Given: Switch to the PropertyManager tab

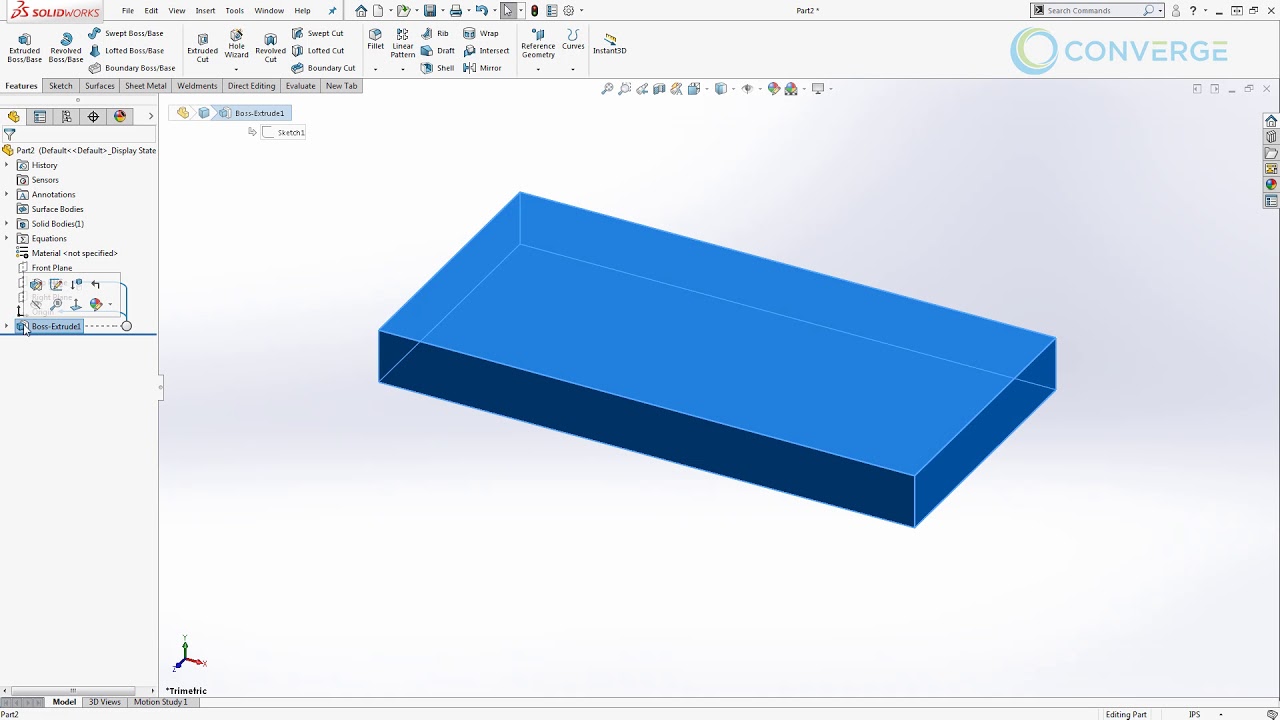Looking at the screenshot, I should click(40, 117).
